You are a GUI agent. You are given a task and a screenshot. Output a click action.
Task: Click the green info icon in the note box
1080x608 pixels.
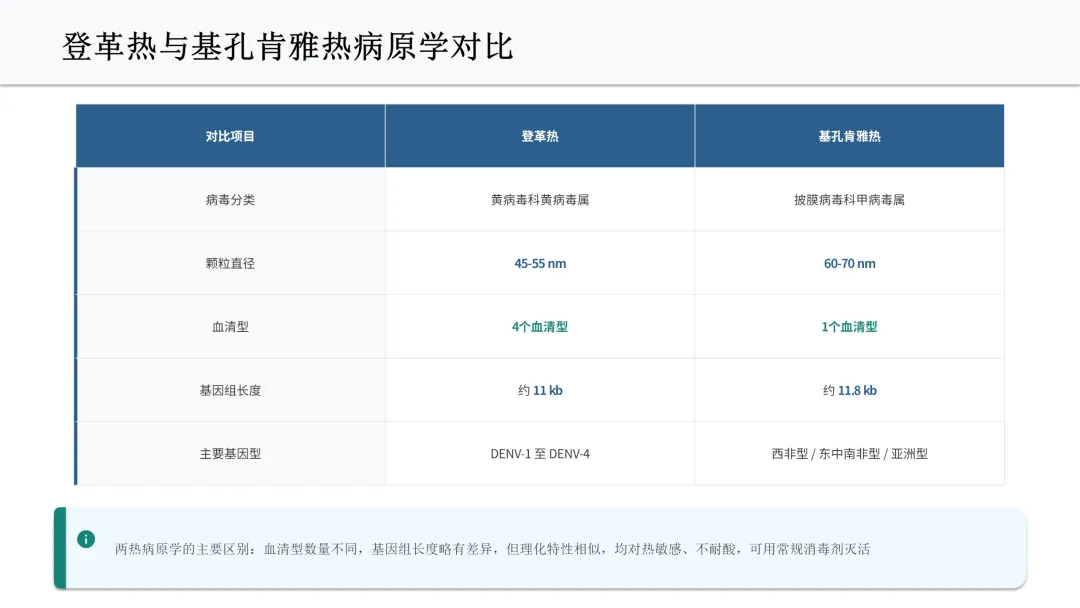[86, 539]
